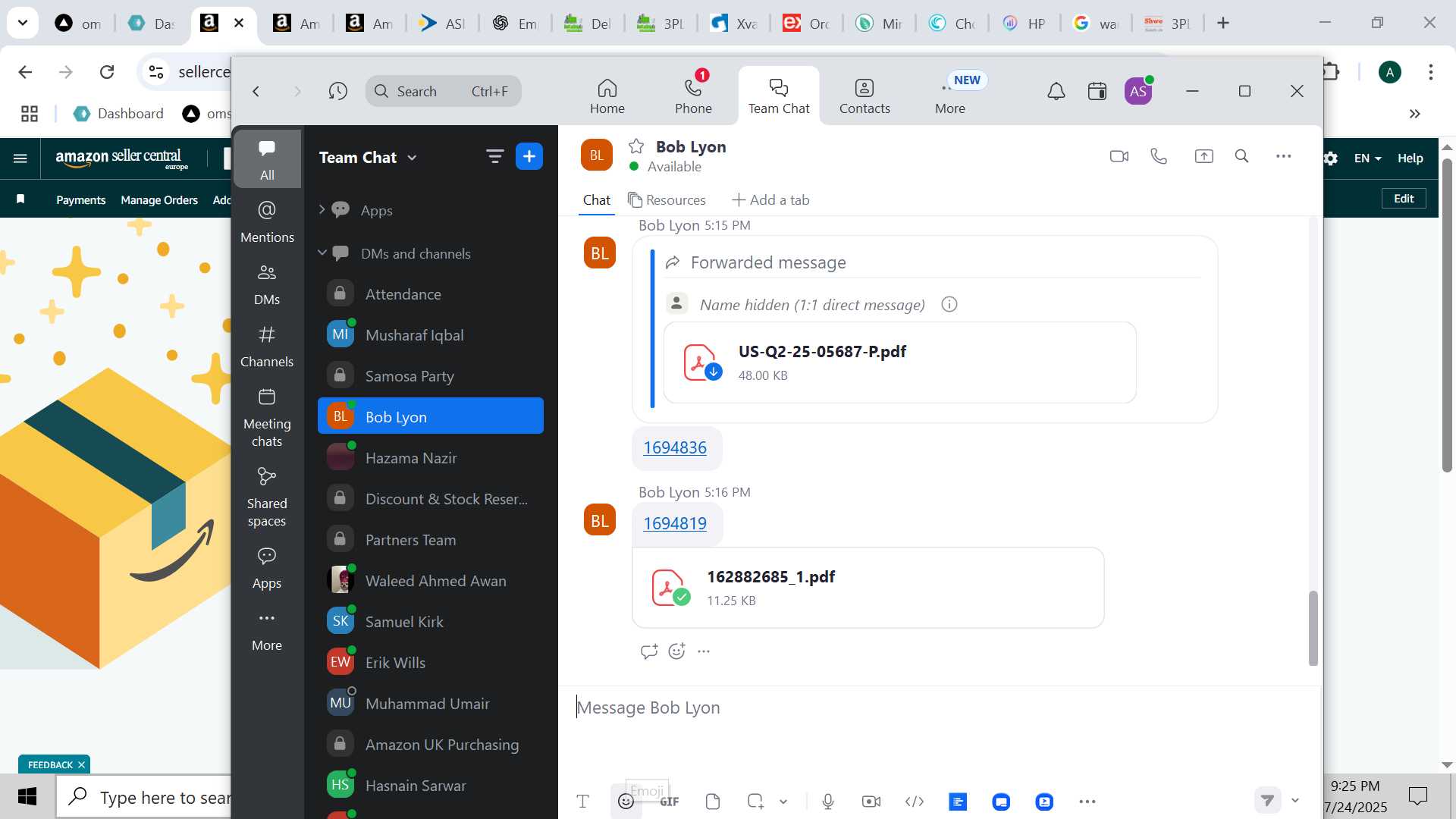Collapse DMs and channels section

coord(322,253)
